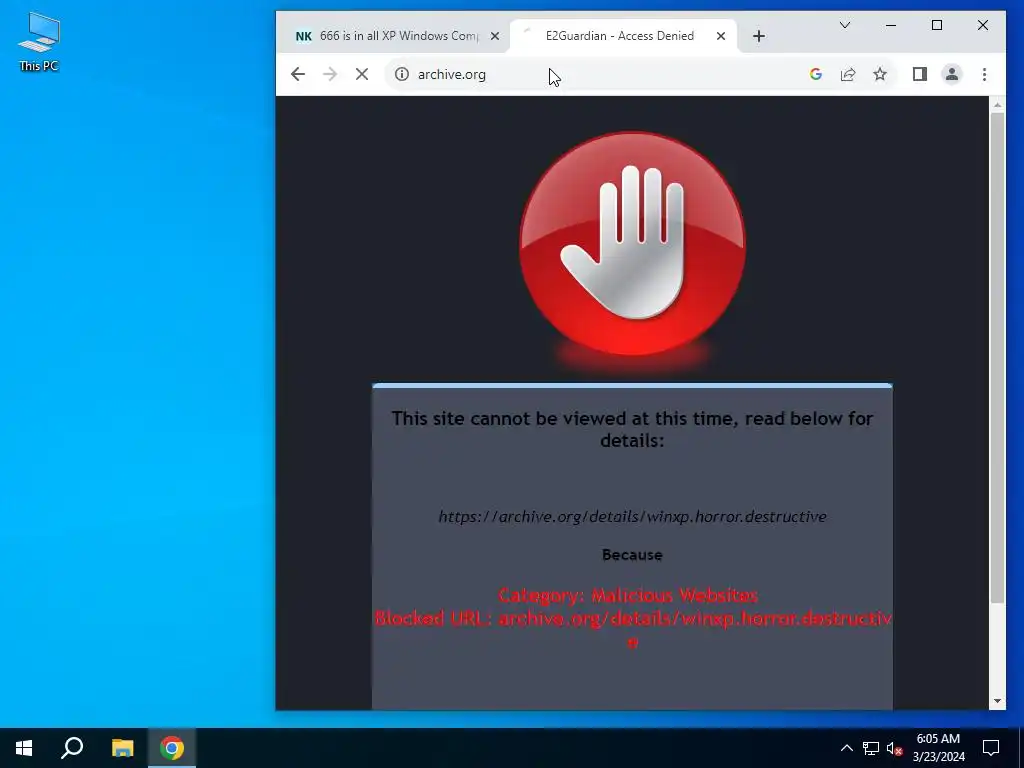This screenshot has height=768, width=1024.
Task: Click the blocked archive.org details URL text
Action: [632, 517]
